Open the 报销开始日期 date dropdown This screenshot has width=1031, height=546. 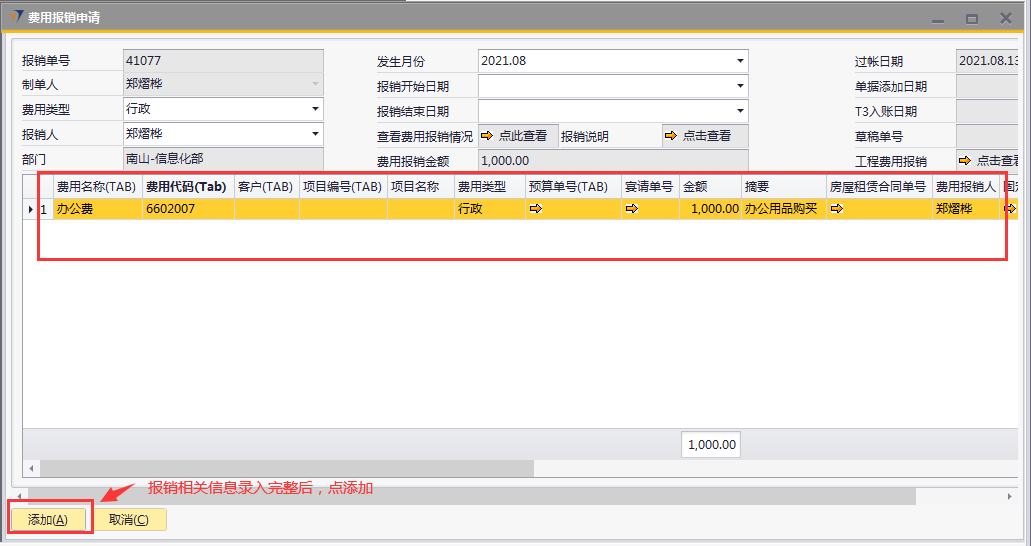pos(740,86)
